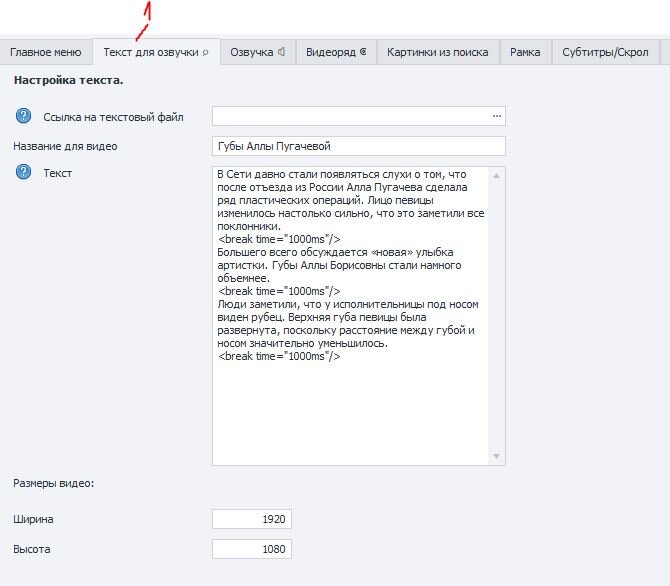Open the Рамка tab
Viewport: 670px width, 586px height.
[525, 52]
